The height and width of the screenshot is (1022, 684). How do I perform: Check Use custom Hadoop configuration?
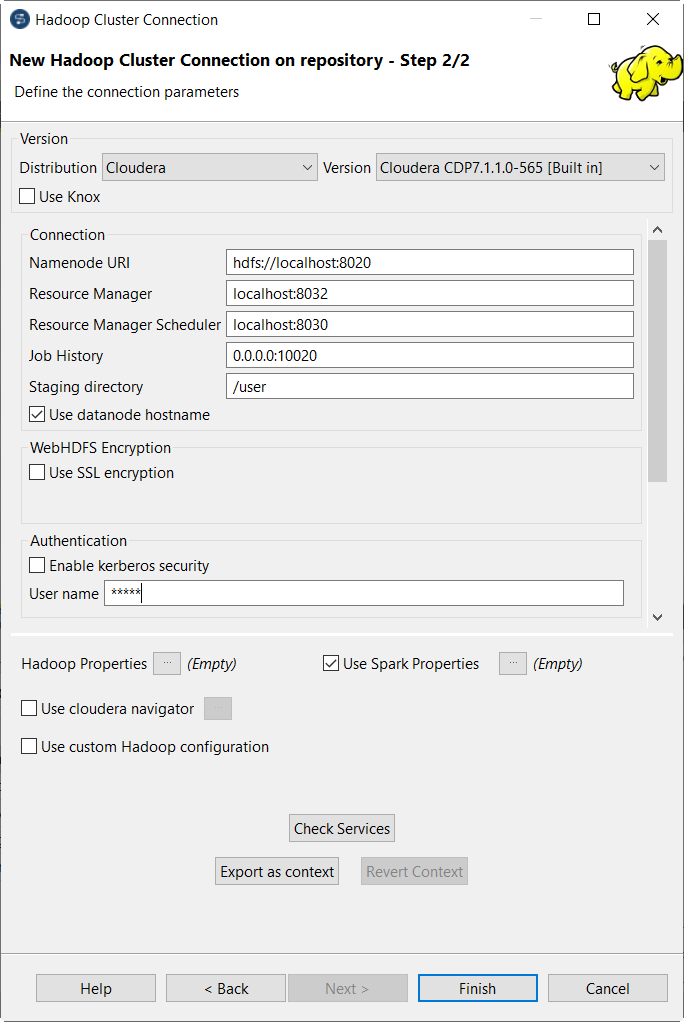29,747
